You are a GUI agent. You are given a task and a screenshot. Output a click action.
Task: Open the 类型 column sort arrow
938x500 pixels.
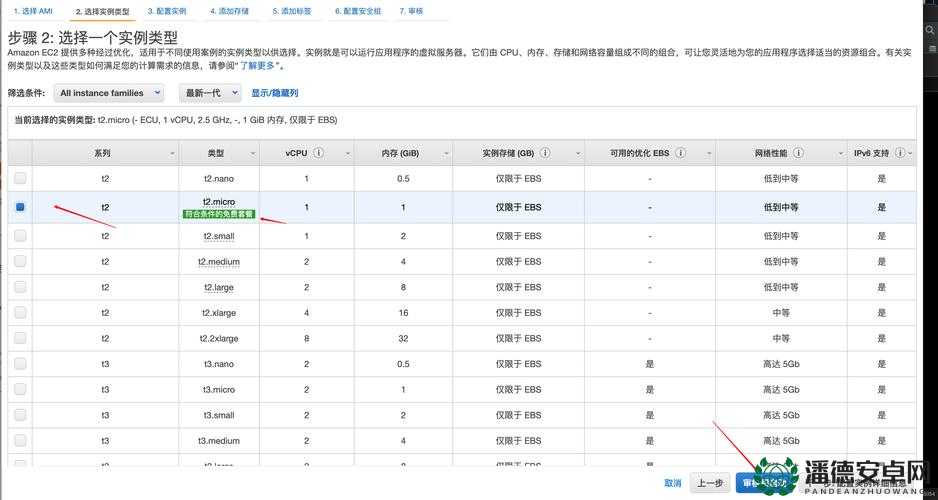point(252,154)
